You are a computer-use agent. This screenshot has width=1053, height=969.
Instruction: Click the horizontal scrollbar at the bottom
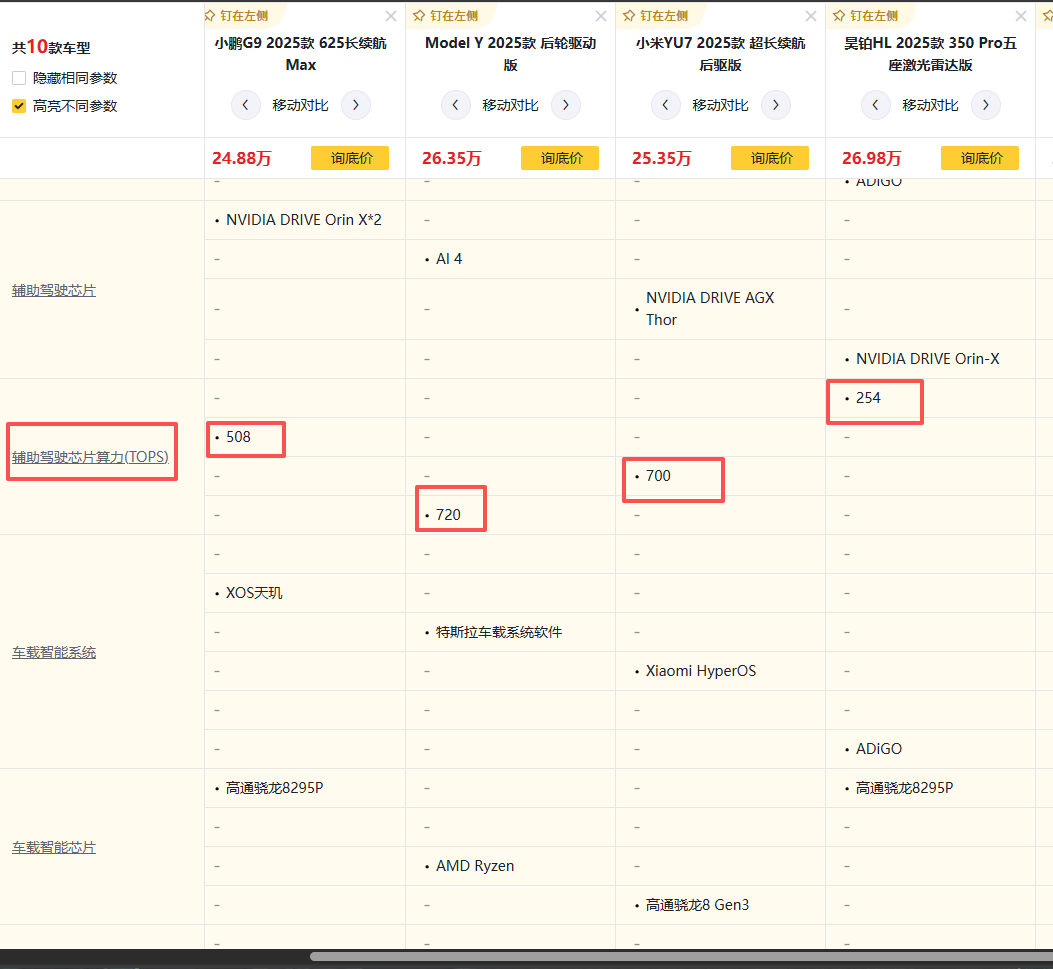click(x=681, y=957)
